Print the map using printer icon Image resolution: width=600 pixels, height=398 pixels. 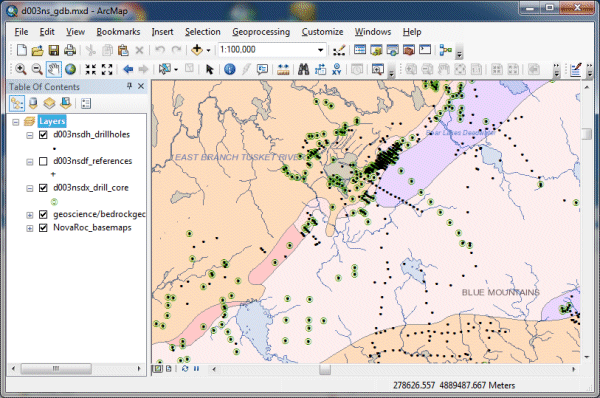tap(70, 50)
